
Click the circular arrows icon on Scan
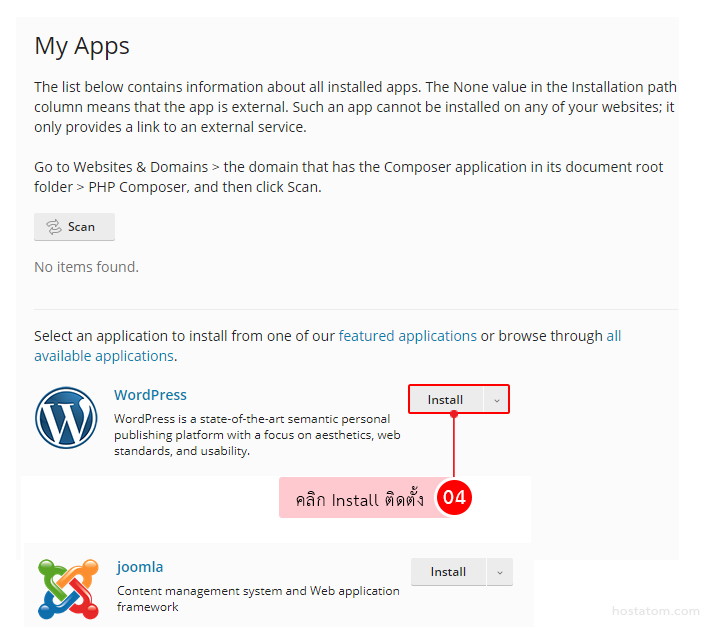click(x=54, y=227)
